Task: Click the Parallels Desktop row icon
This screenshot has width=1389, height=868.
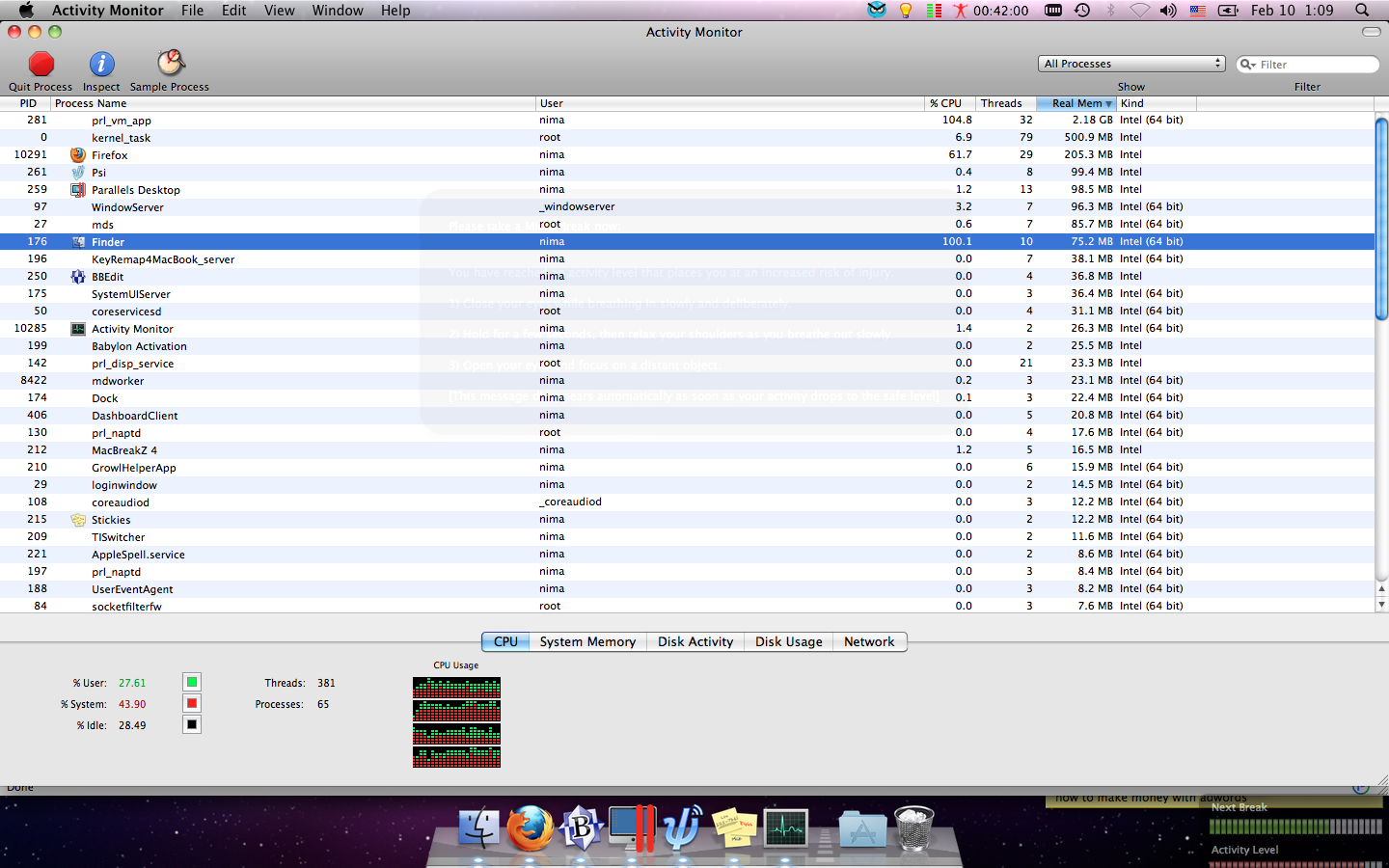Action: pos(78,190)
